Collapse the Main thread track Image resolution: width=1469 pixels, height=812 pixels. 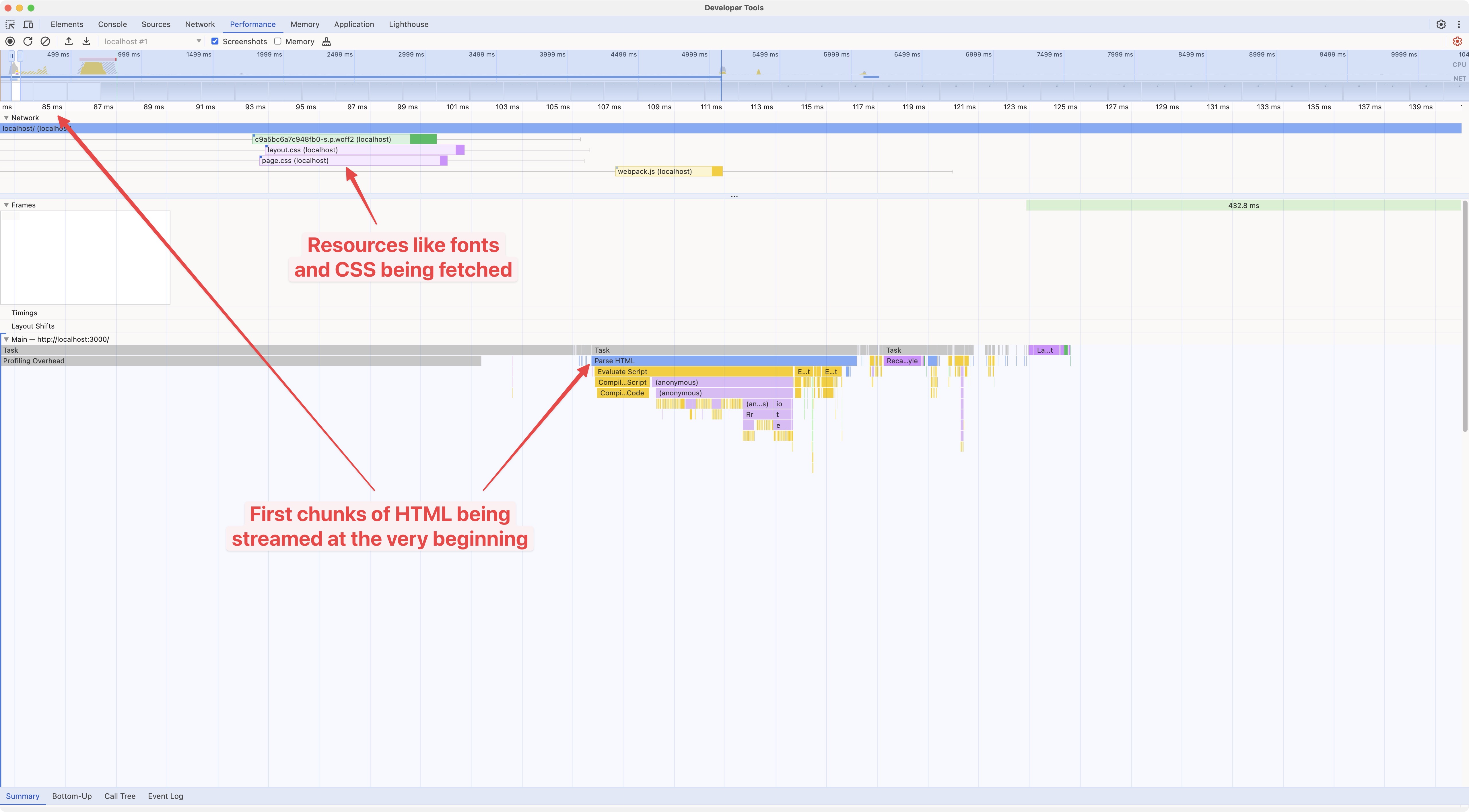[6, 339]
